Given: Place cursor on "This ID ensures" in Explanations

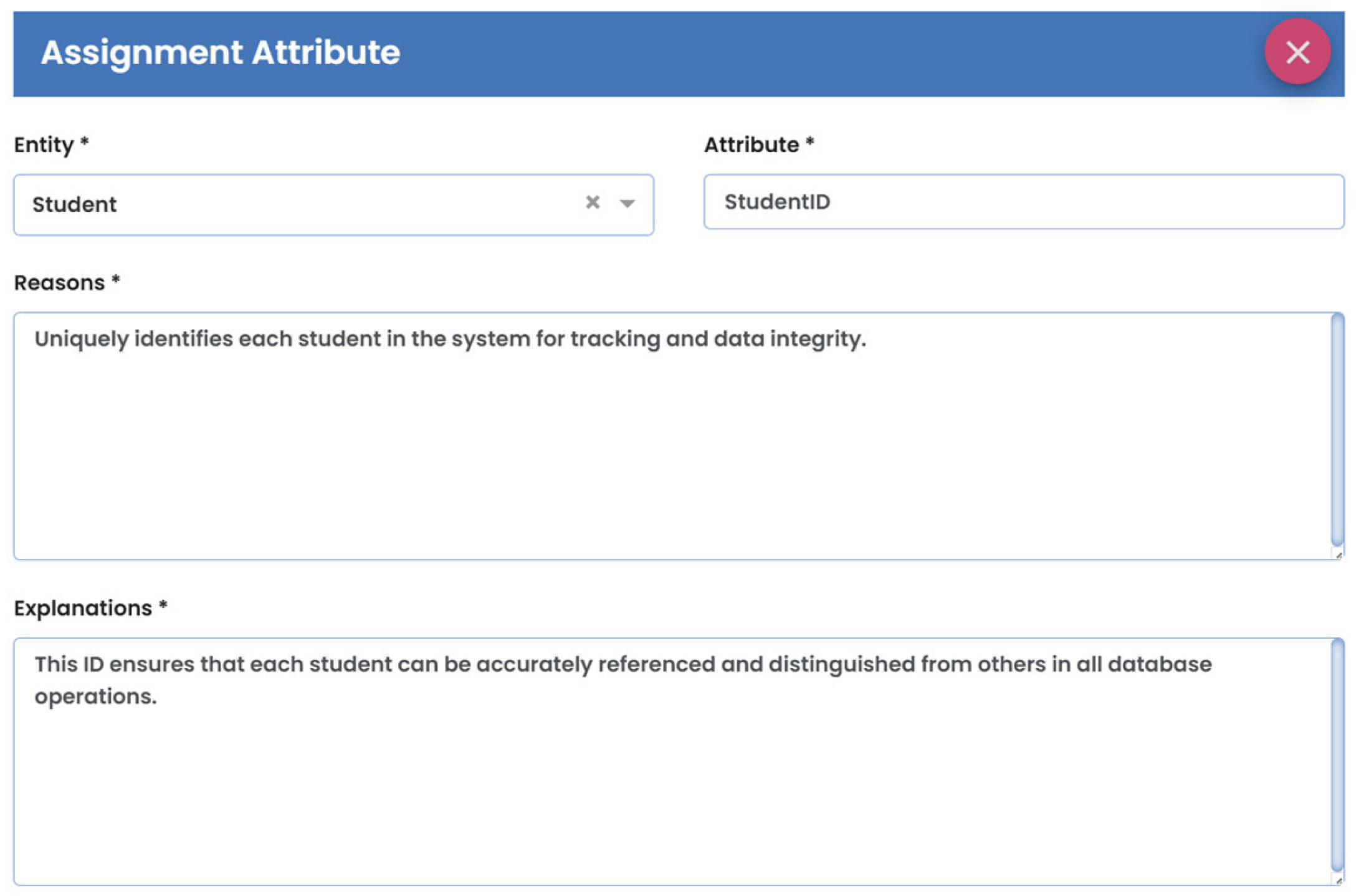Looking at the screenshot, I should pos(115,664).
